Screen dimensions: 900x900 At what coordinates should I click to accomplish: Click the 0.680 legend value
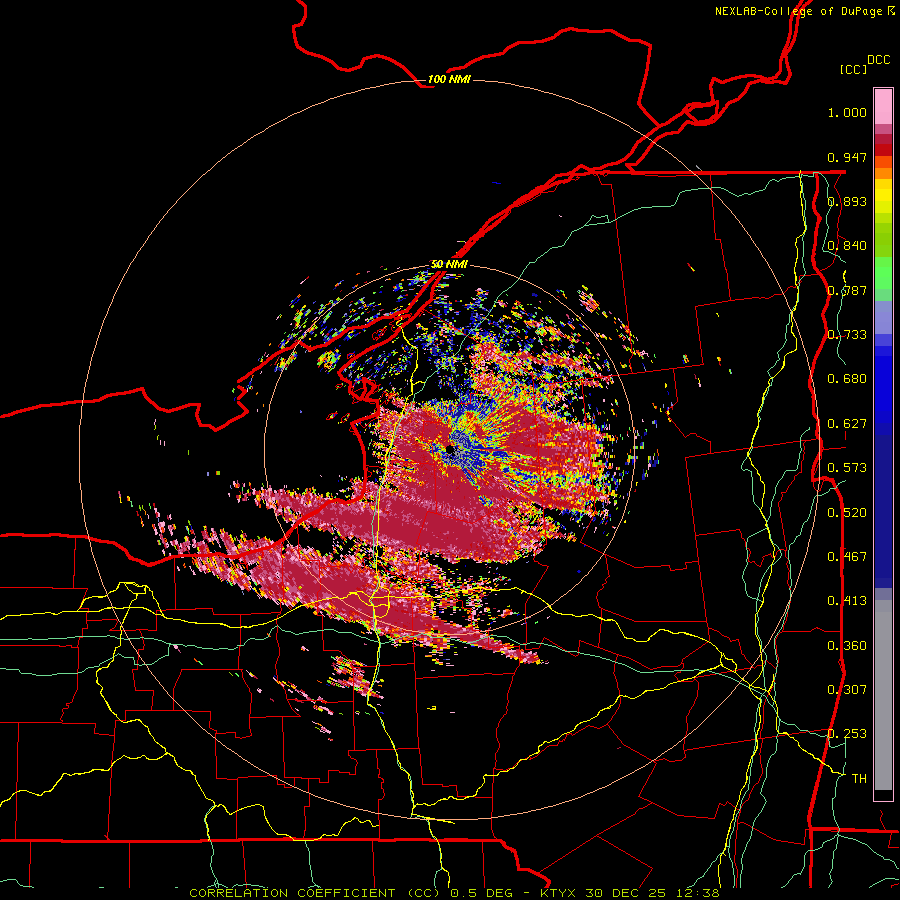pyautogui.click(x=847, y=379)
